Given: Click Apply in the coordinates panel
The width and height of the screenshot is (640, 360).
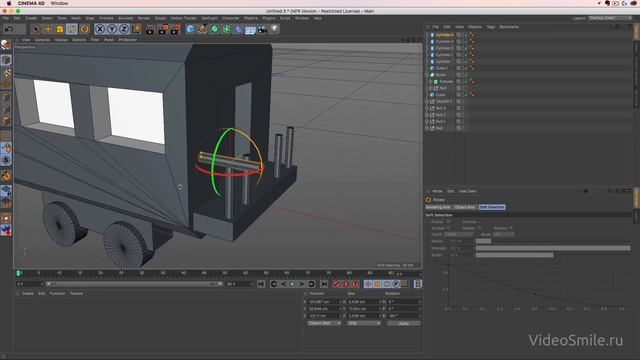Looking at the screenshot, I should [x=404, y=323].
